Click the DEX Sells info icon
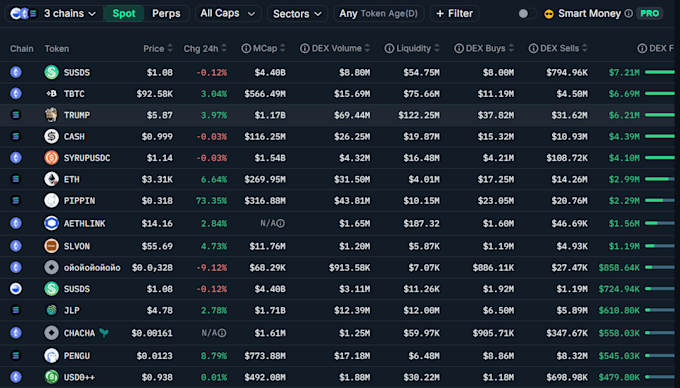Image resolution: width=680 pixels, height=388 pixels. click(x=533, y=49)
